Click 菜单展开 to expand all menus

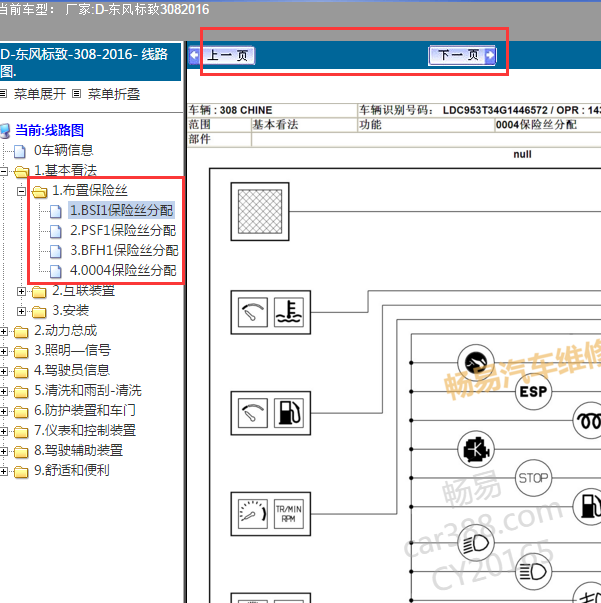(40, 94)
